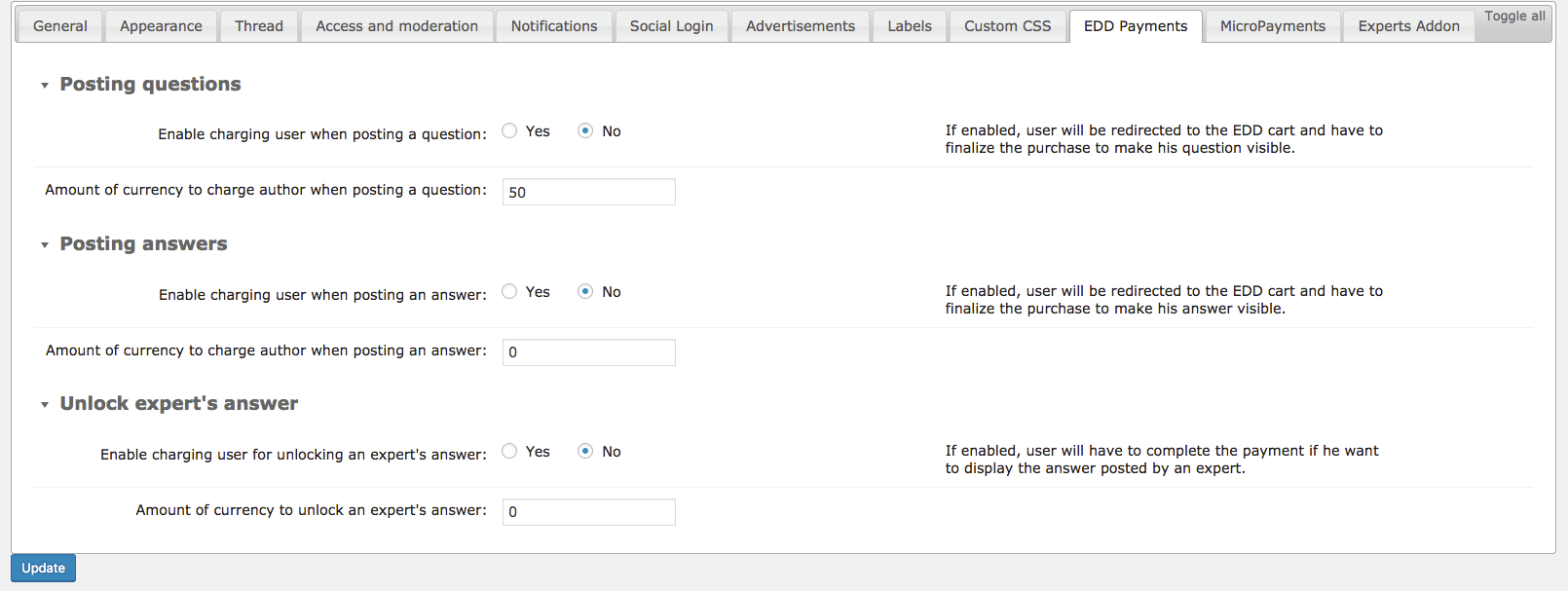Go to the MicroPayments tab

1272,26
